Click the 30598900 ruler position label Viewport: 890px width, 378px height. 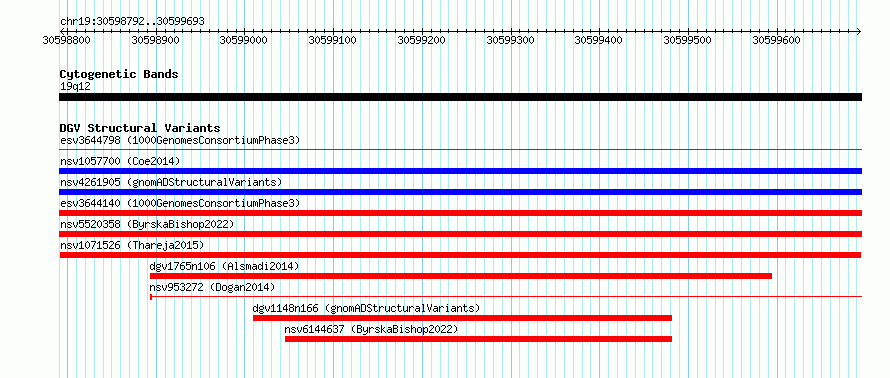[156, 40]
